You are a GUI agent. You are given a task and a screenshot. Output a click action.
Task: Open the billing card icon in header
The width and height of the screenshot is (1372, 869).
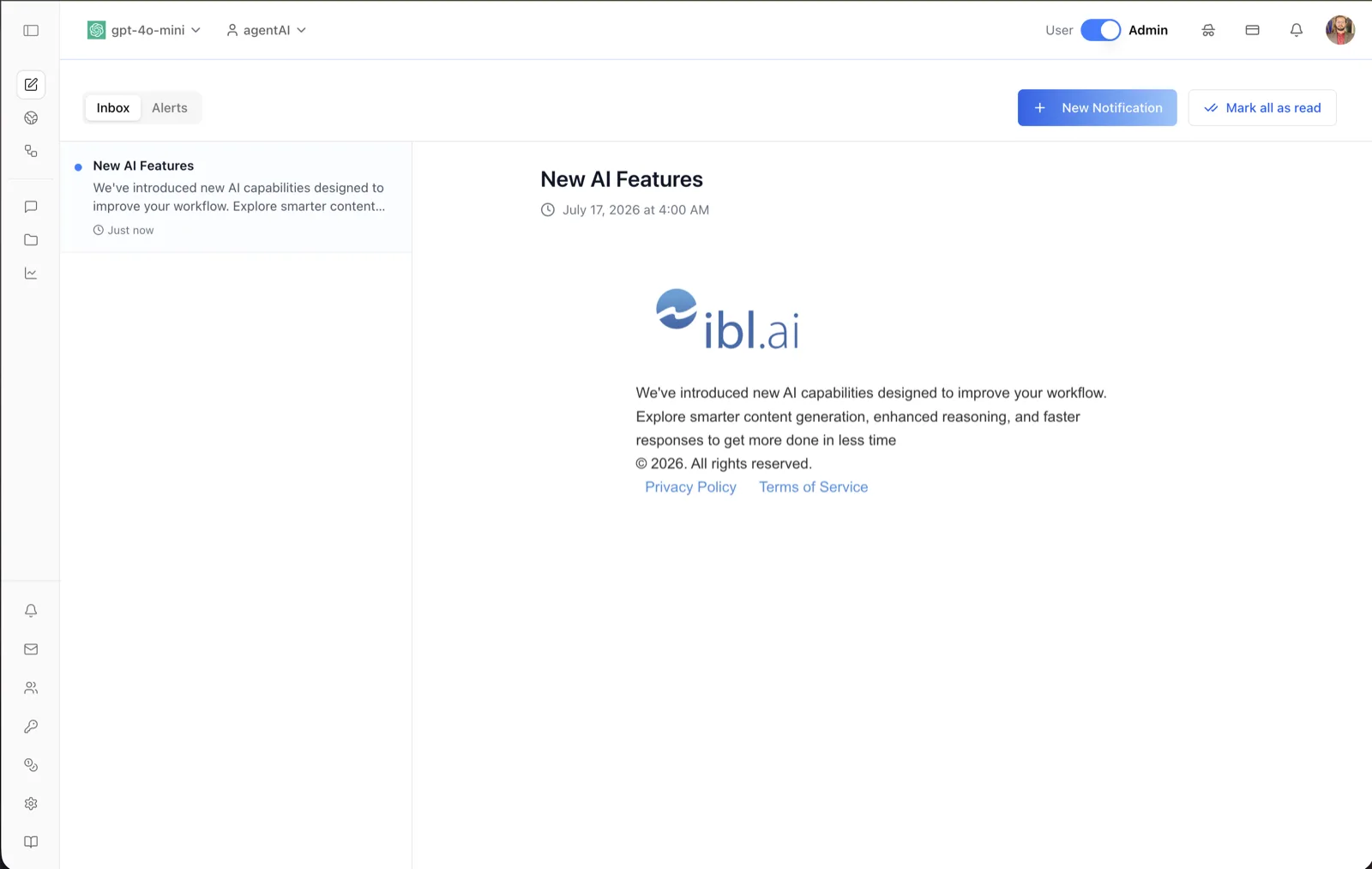tap(1252, 30)
